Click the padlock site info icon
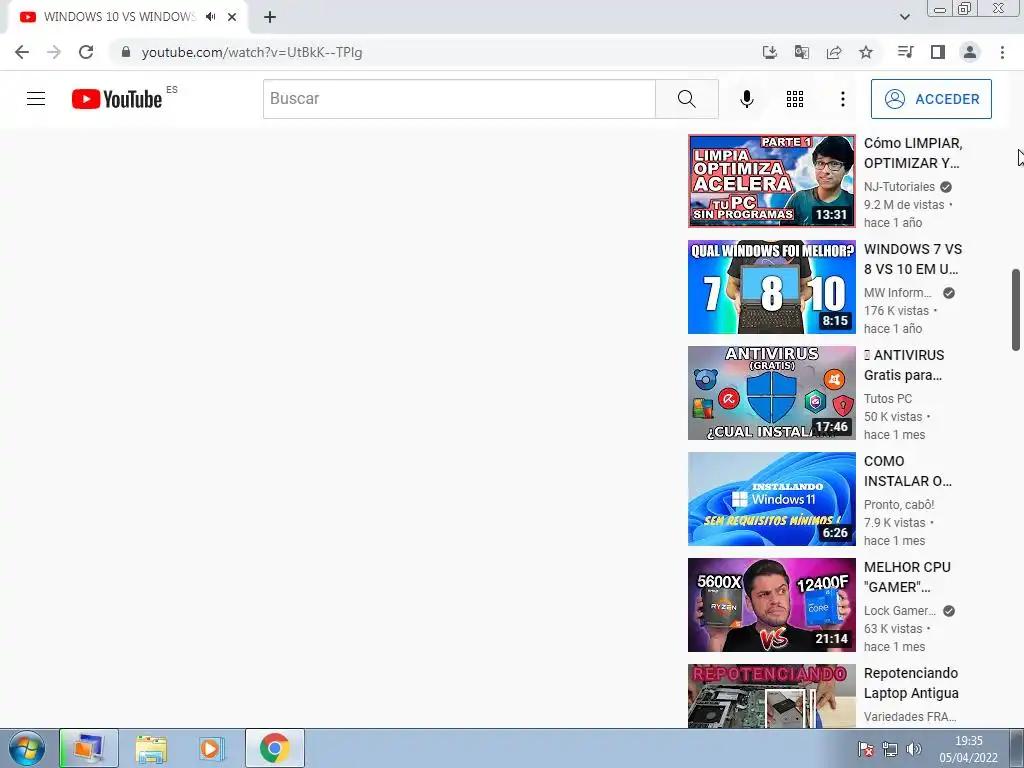The height and width of the screenshot is (768, 1024). (126, 52)
